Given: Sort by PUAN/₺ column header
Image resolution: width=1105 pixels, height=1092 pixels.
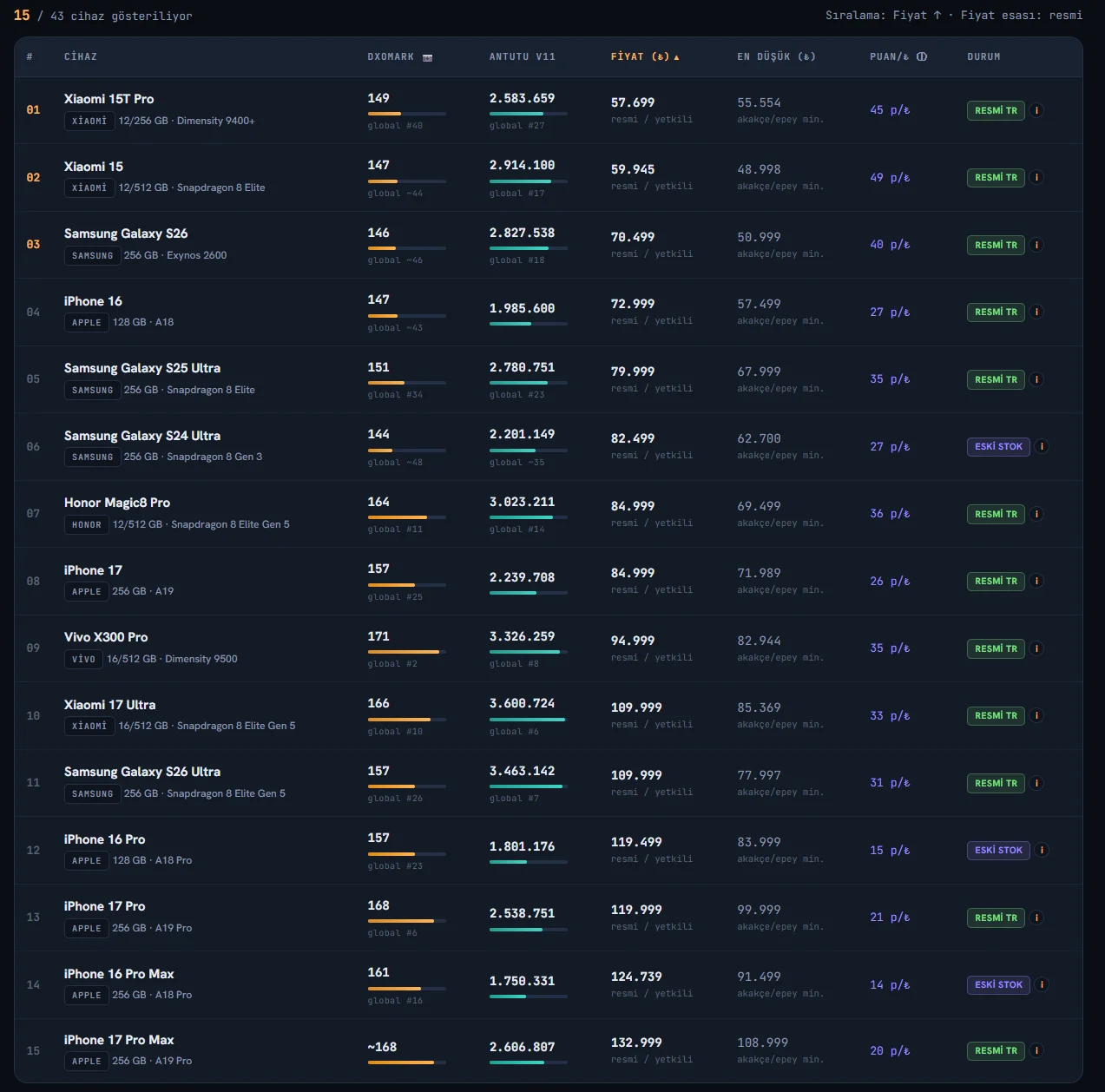Looking at the screenshot, I should click(890, 56).
